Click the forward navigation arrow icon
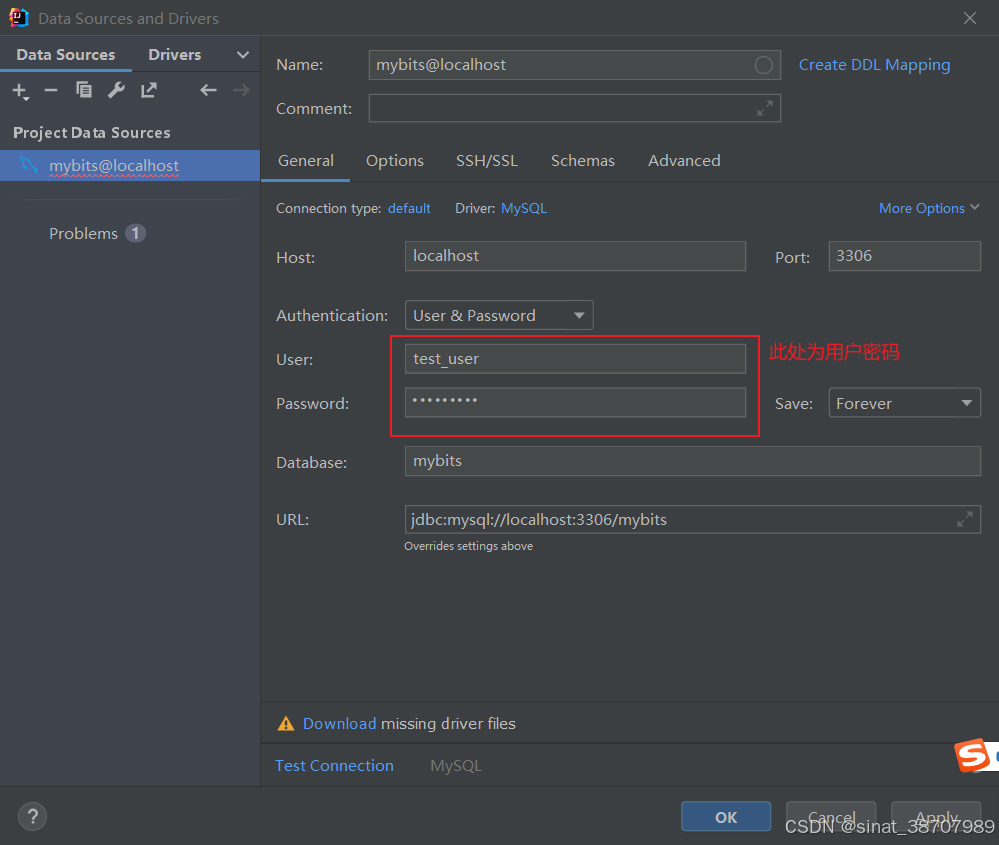Screen dimensions: 999x845 (x=240, y=90)
